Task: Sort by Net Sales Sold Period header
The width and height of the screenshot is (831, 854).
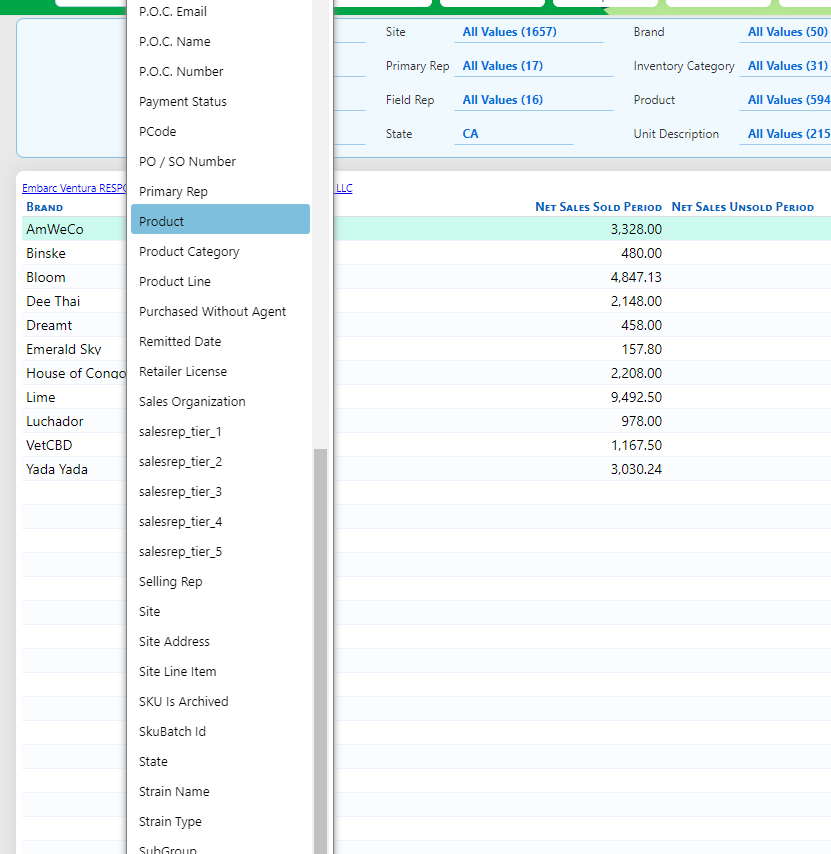Action: point(598,207)
